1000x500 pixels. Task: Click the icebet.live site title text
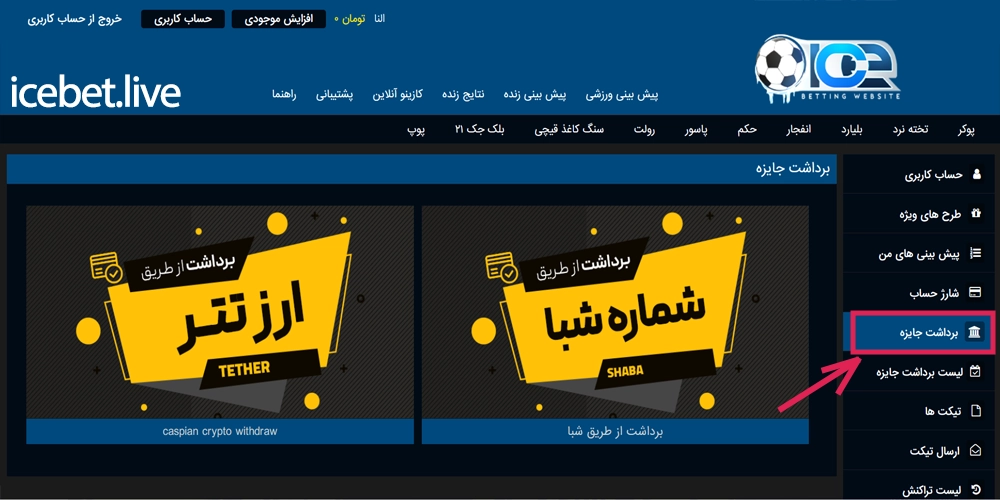pyautogui.click(x=95, y=92)
